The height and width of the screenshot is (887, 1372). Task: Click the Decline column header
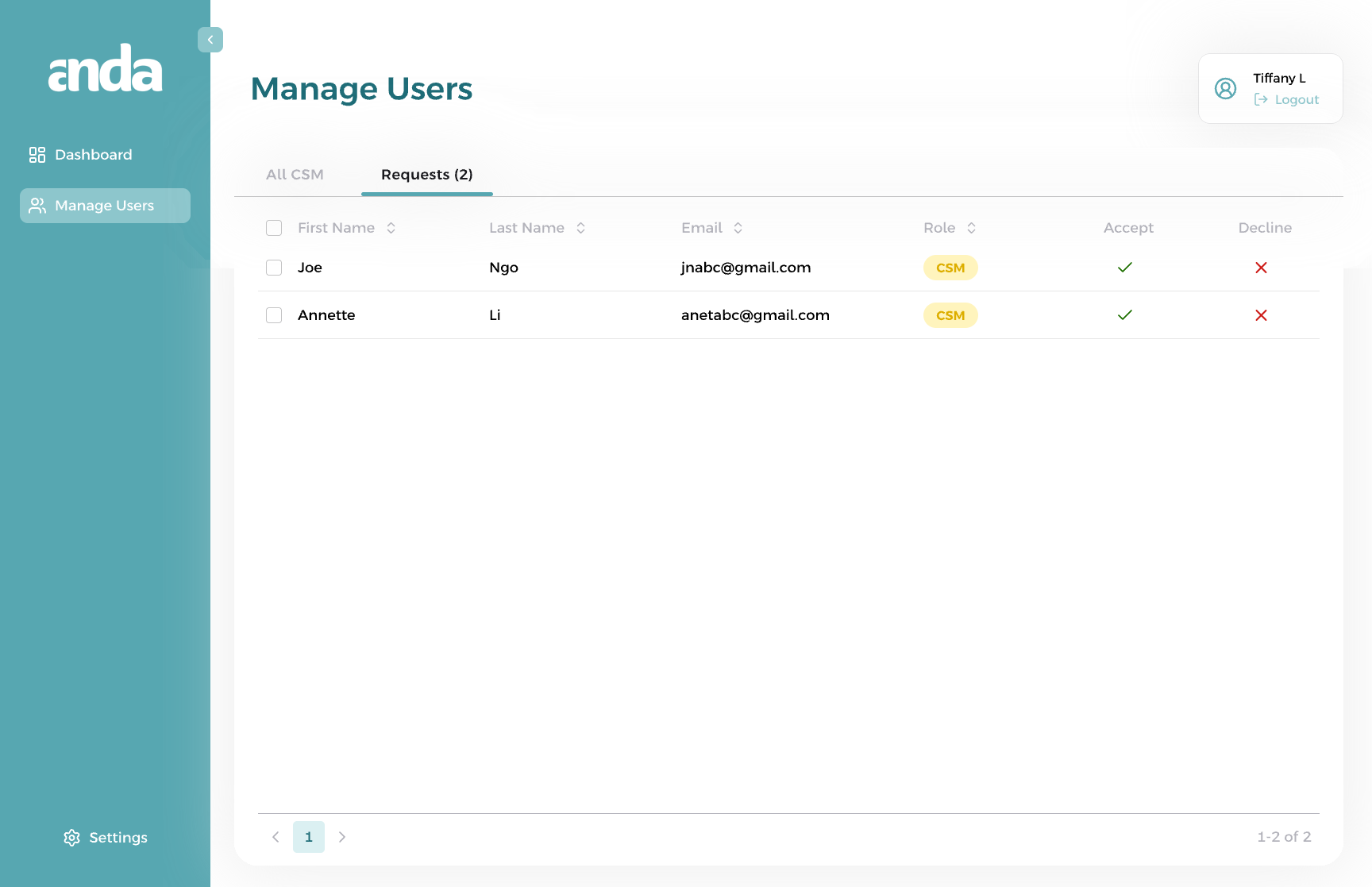point(1265,228)
